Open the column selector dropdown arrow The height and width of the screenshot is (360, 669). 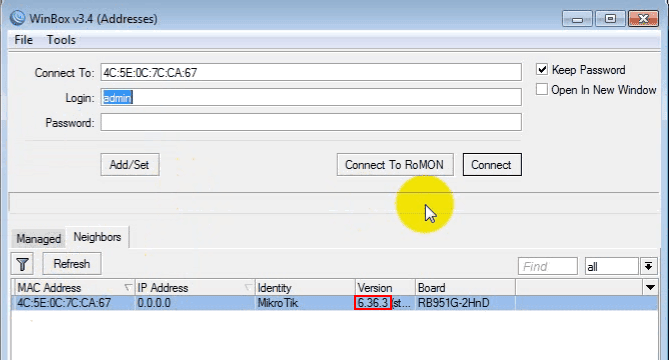point(650,287)
